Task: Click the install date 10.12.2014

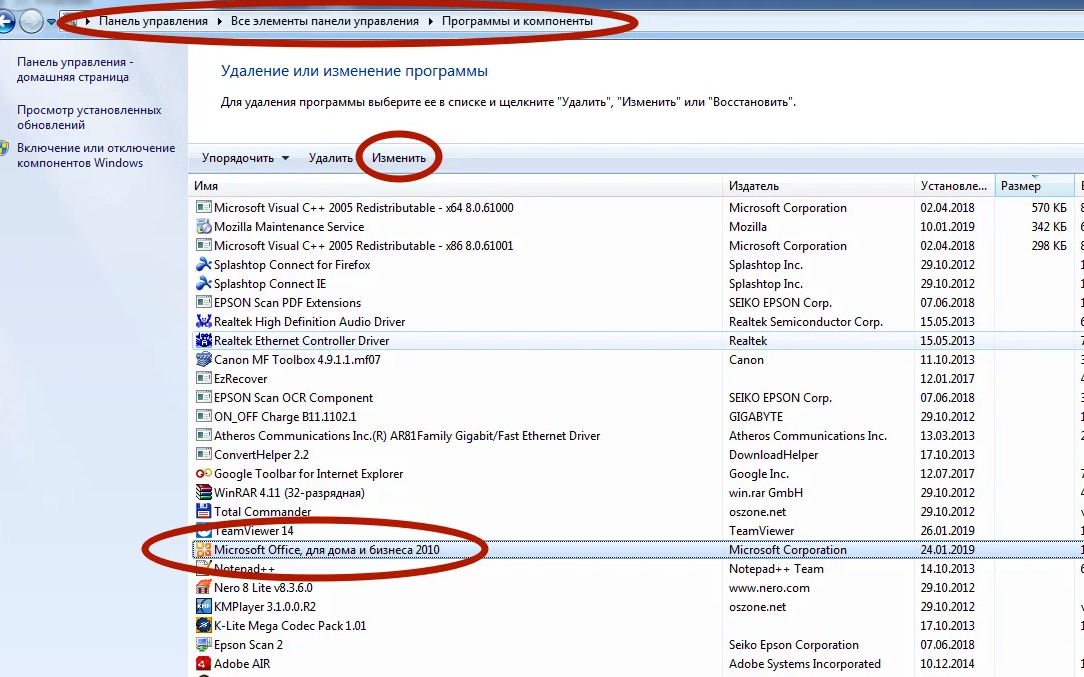Action: tap(947, 664)
